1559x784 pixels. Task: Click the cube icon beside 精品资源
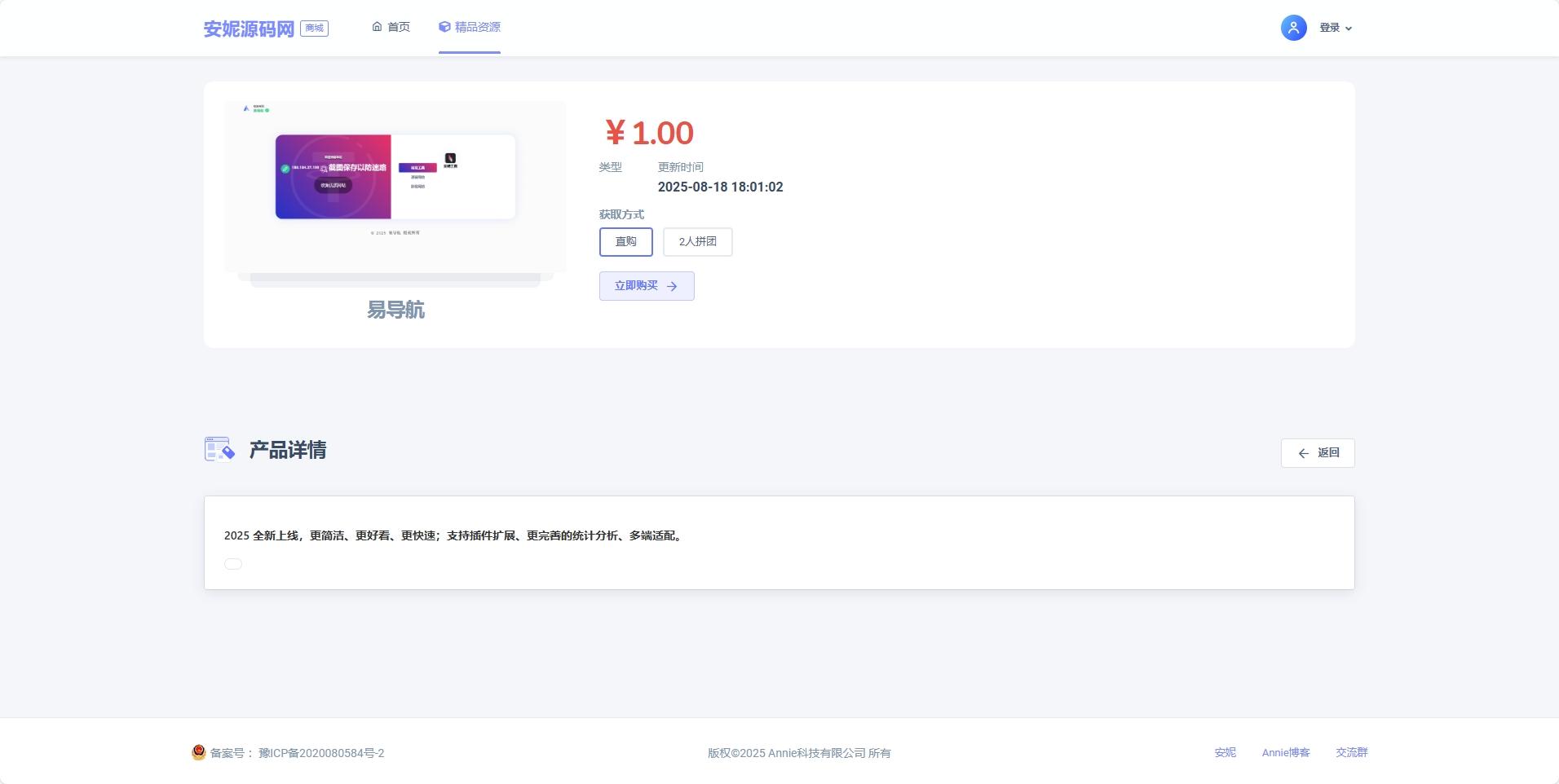[x=444, y=27]
